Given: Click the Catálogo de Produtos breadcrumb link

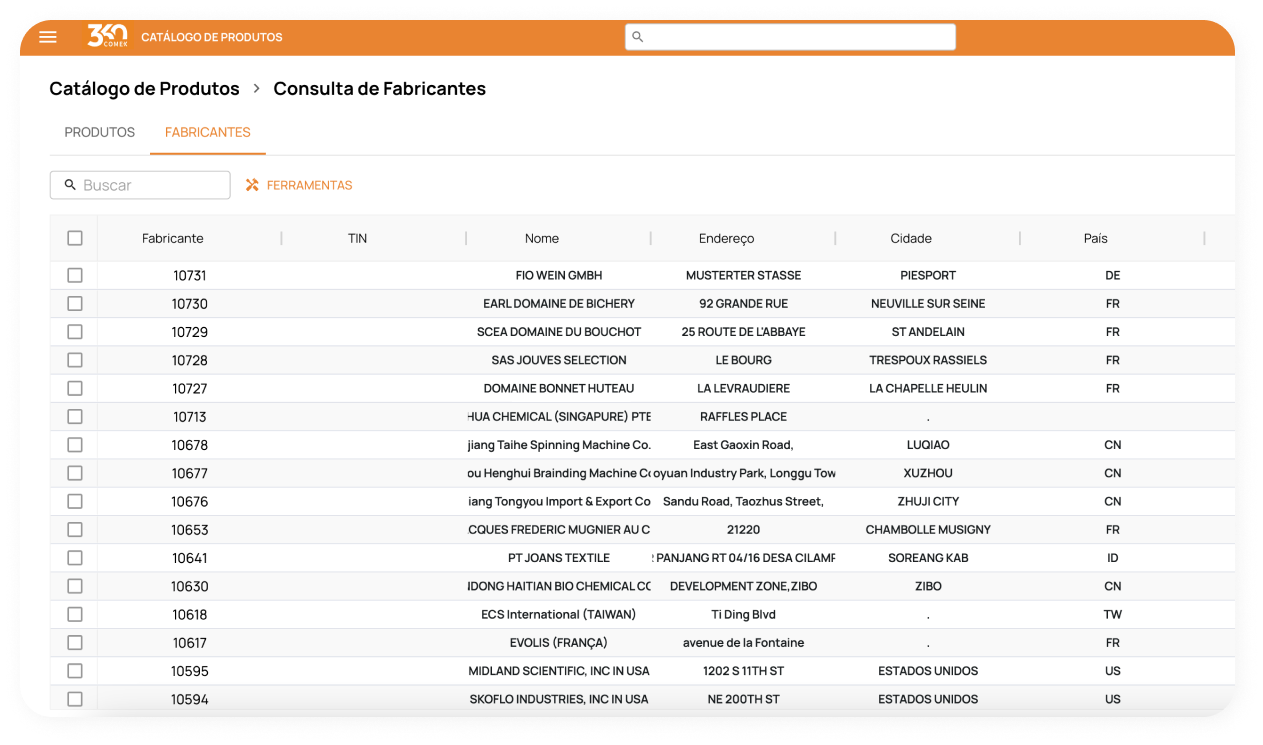Looking at the screenshot, I should click(144, 89).
